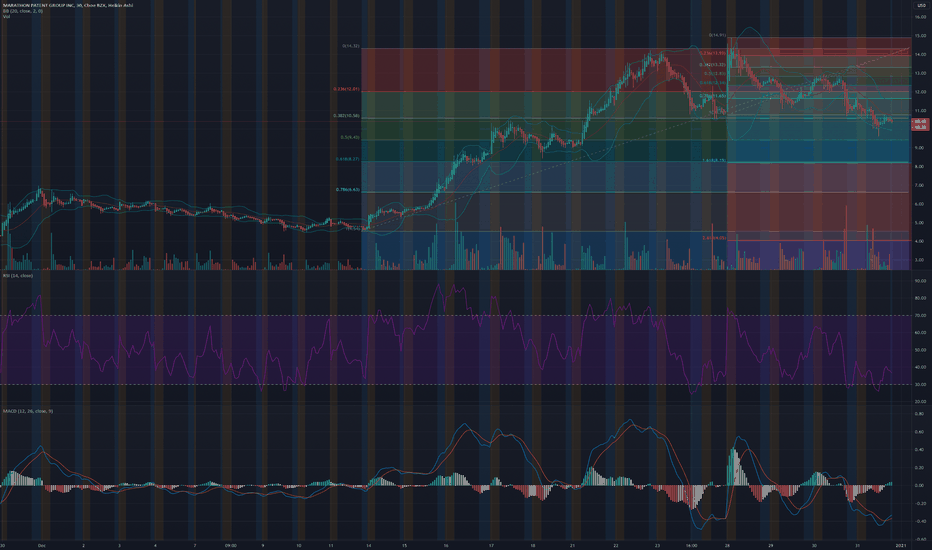
Task: Click the 16:00 label on time axis
Action: point(691,545)
